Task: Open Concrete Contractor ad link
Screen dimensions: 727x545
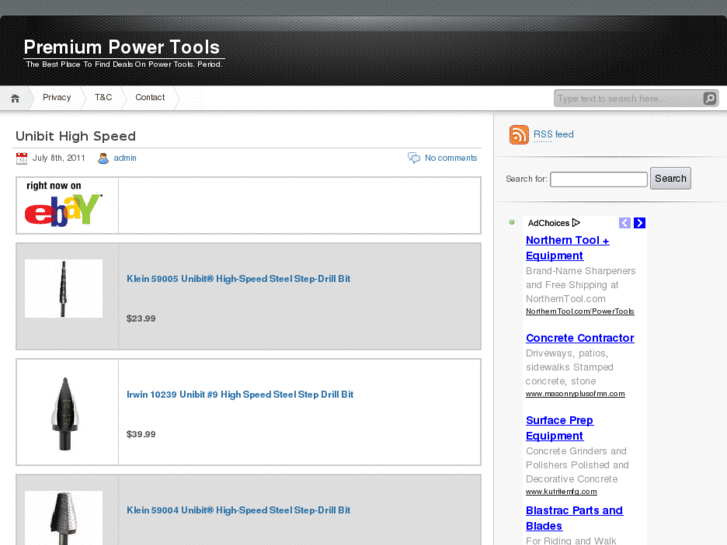Action: pos(580,338)
